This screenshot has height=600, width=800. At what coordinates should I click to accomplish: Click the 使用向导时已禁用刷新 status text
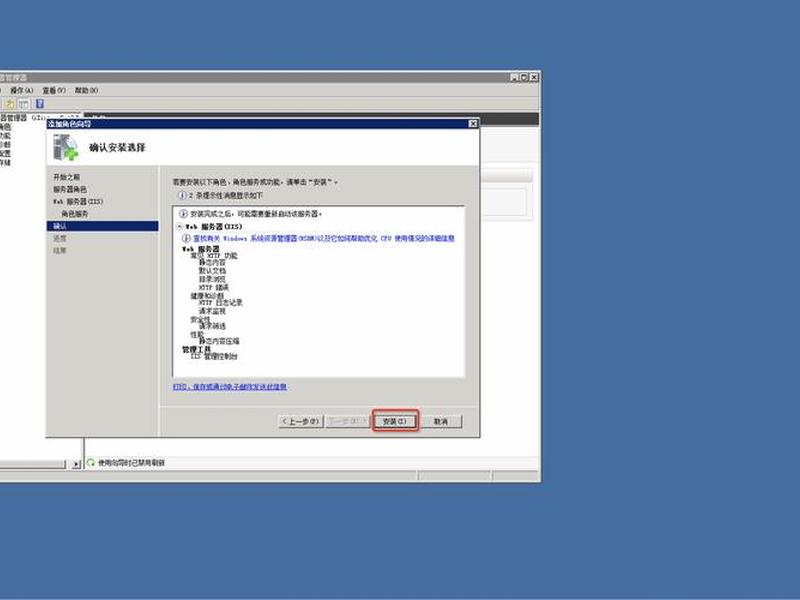(131, 463)
